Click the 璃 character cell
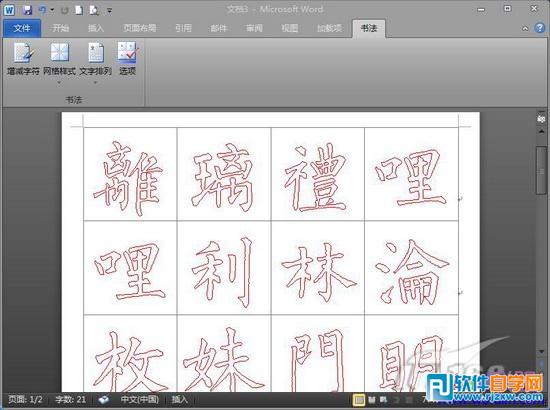 (224, 174)
